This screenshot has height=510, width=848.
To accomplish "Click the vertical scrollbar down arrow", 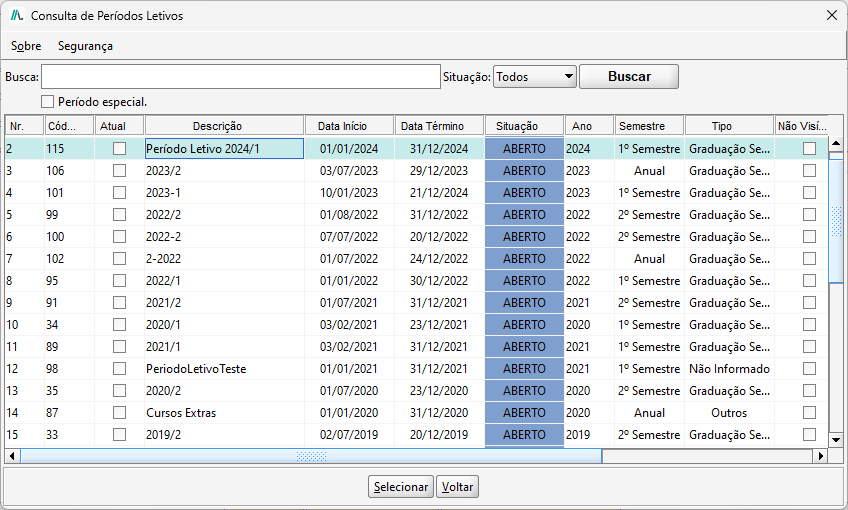I will click(836, 440).
